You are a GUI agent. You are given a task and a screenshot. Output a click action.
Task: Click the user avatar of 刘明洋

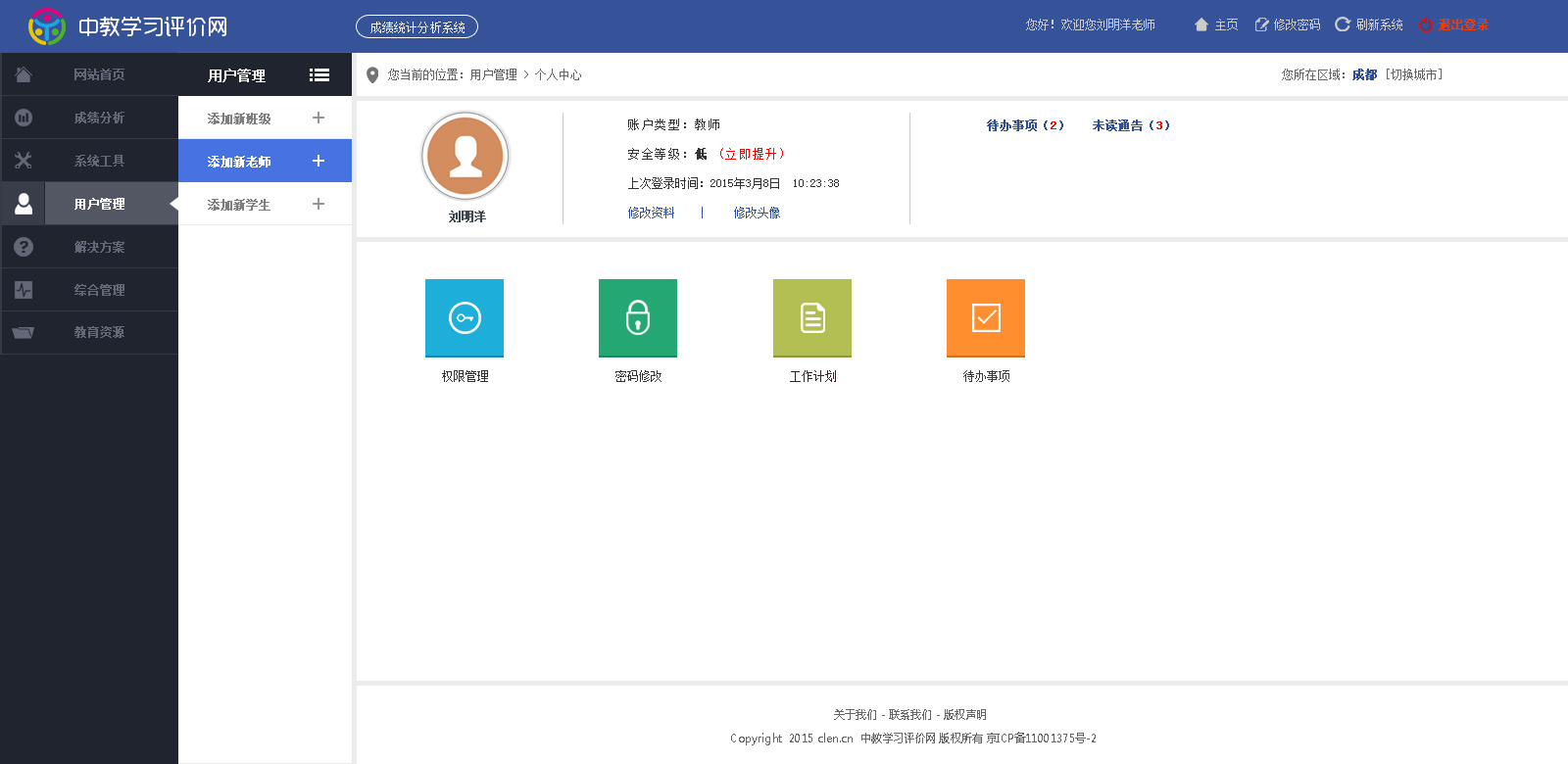coord(465,156)
